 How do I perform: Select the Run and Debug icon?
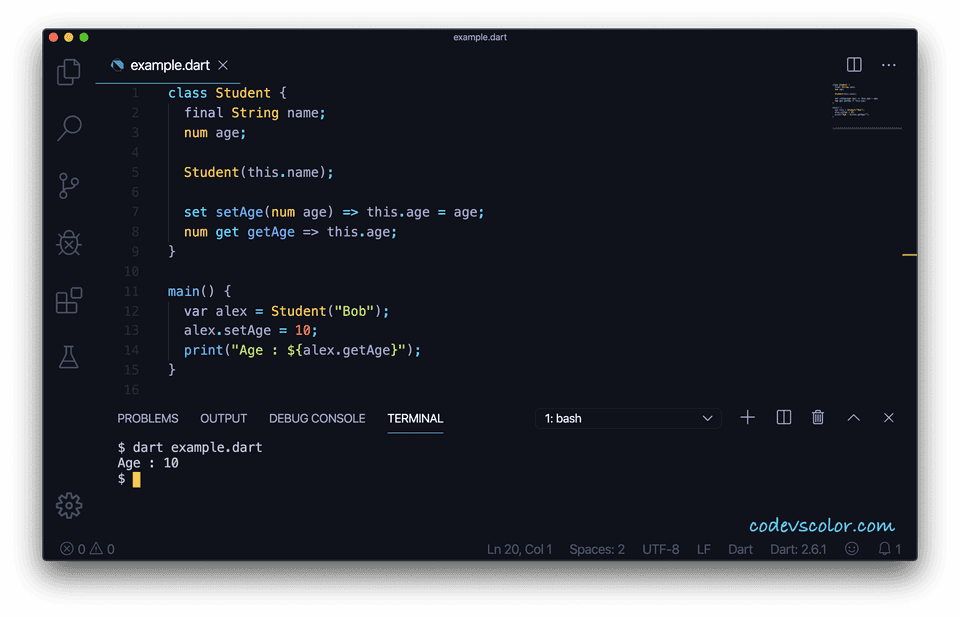[69, 242]
